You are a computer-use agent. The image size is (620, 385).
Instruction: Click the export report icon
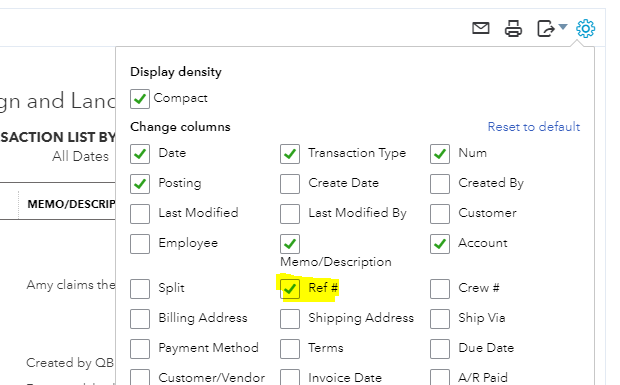point(546,28)
